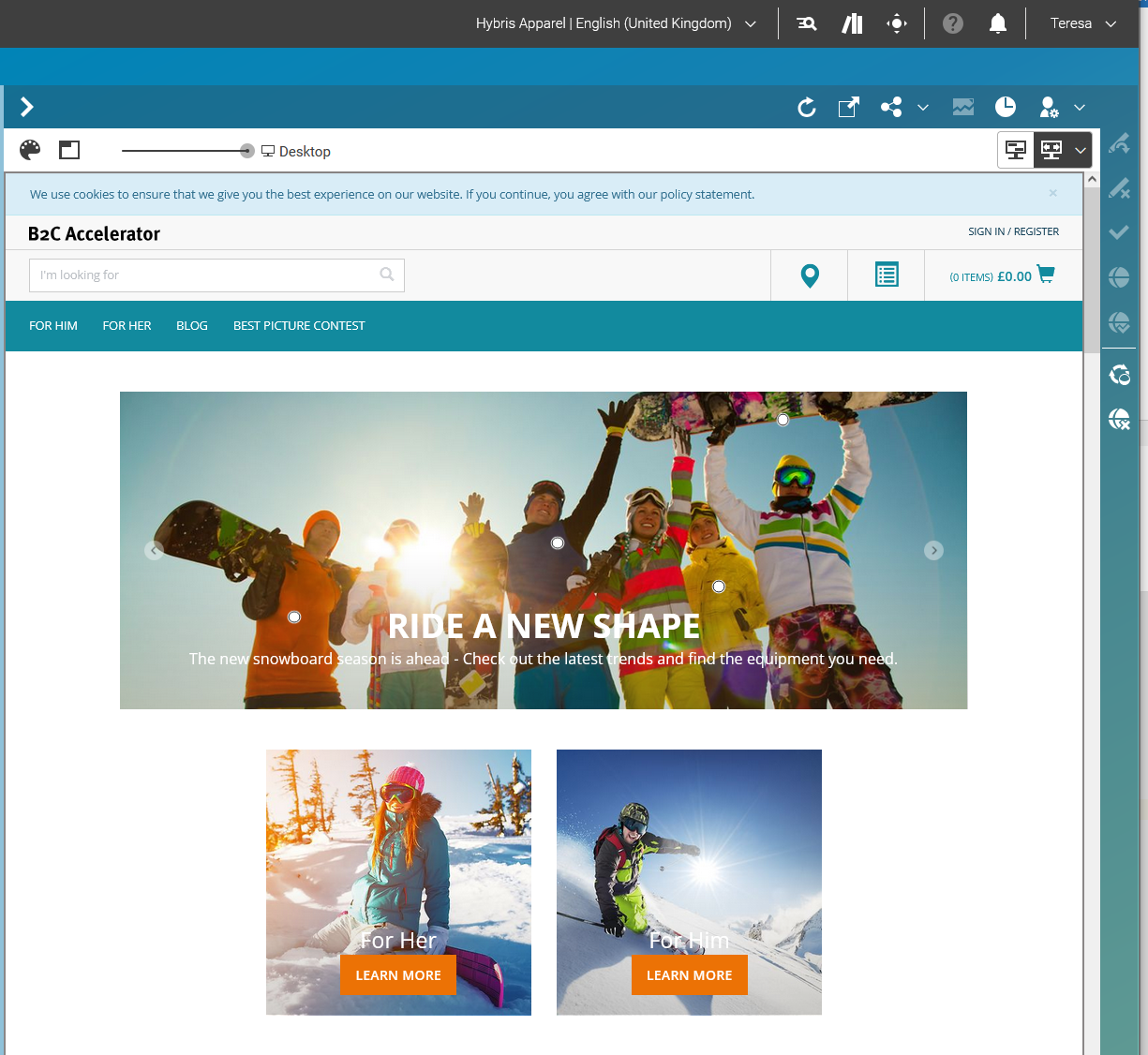Click the globe with X icon in sidebar

tap(1118, 419)
